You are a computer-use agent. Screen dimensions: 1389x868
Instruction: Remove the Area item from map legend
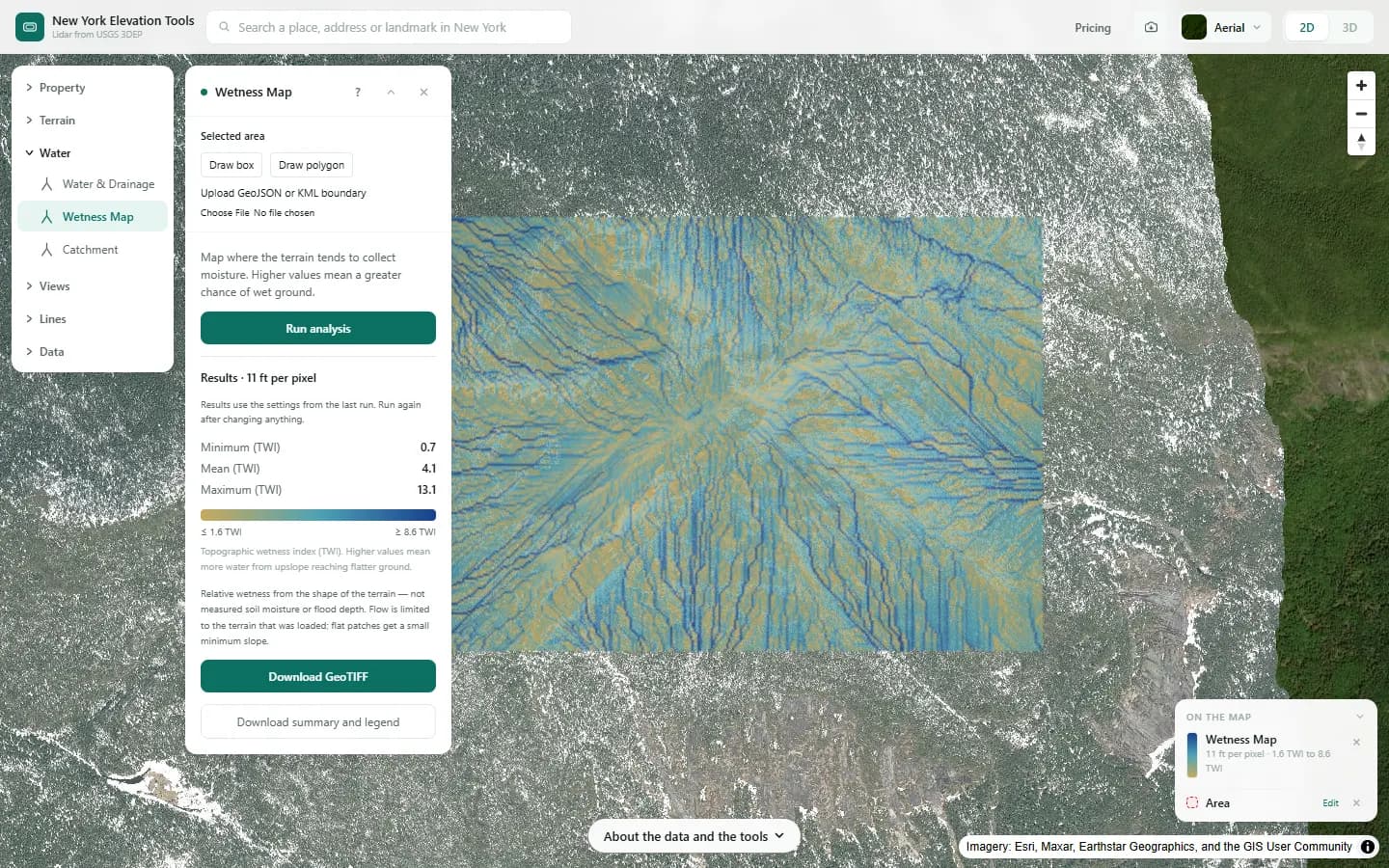click(1356, 803)
